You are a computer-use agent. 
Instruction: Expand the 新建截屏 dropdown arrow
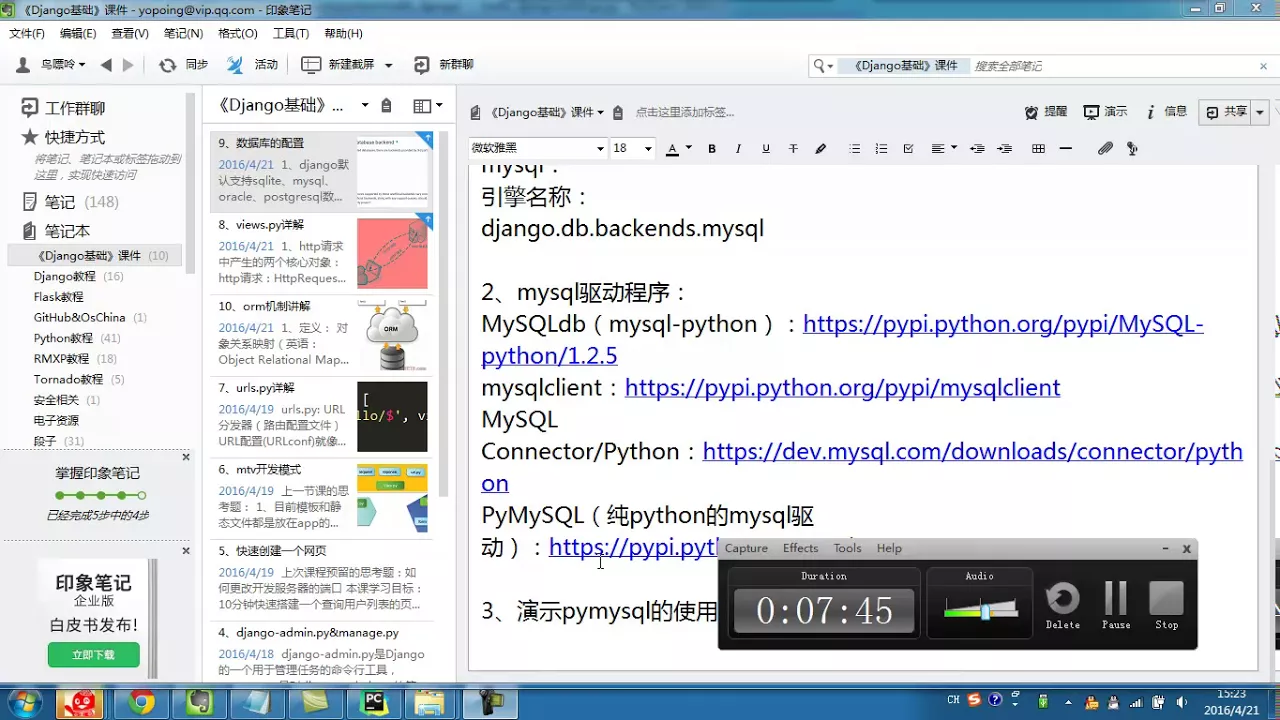pos(388,65)
